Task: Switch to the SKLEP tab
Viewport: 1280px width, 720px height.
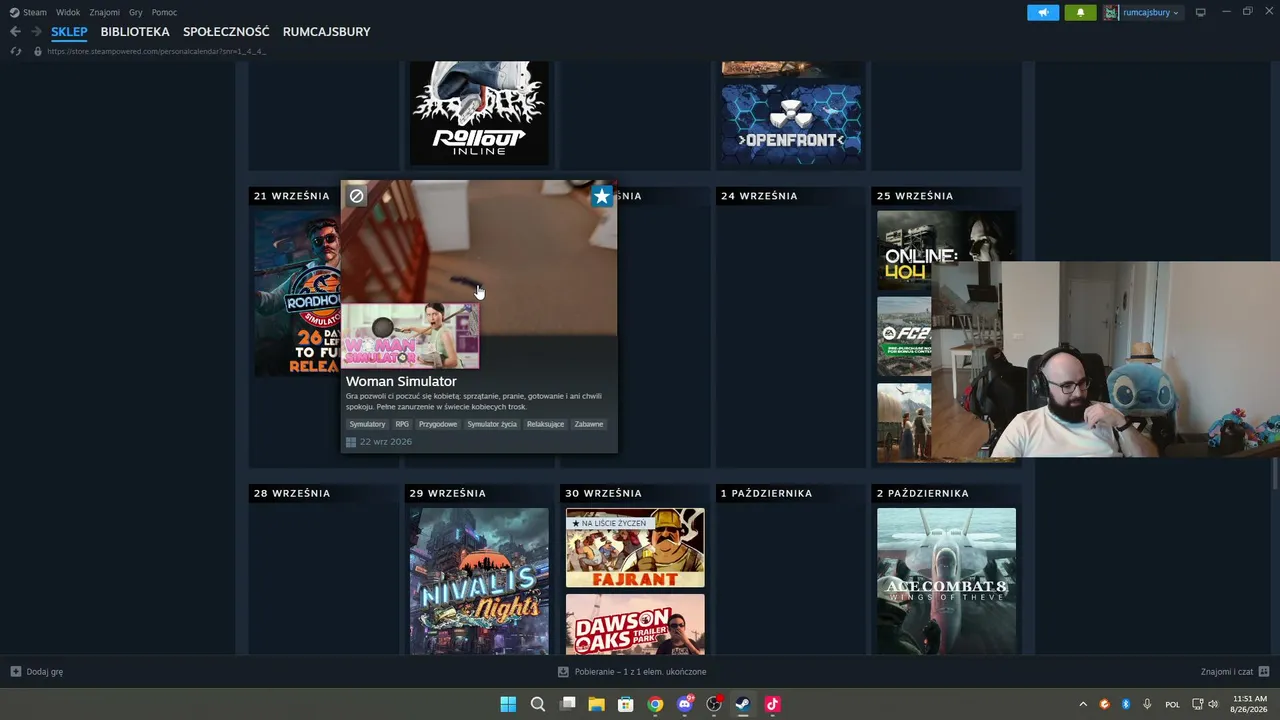Action: coord(69,32)
